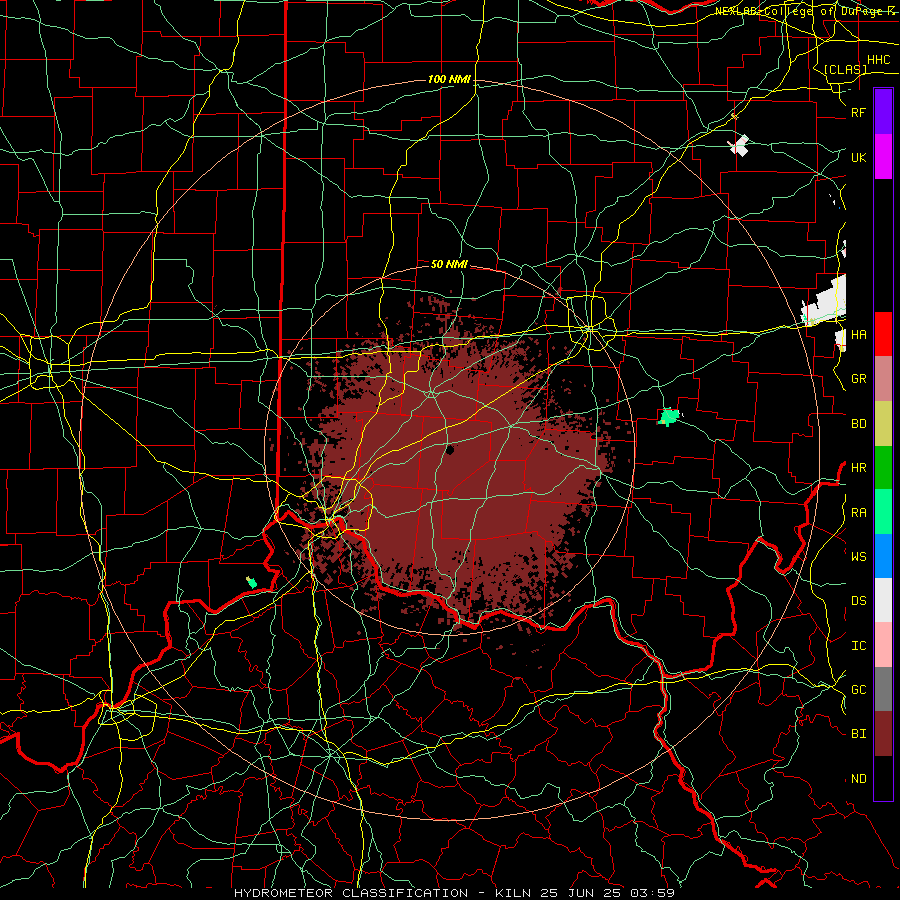Screen dimensions: 900x900
Task: Click the HR legend label
Action: [858, 468]
